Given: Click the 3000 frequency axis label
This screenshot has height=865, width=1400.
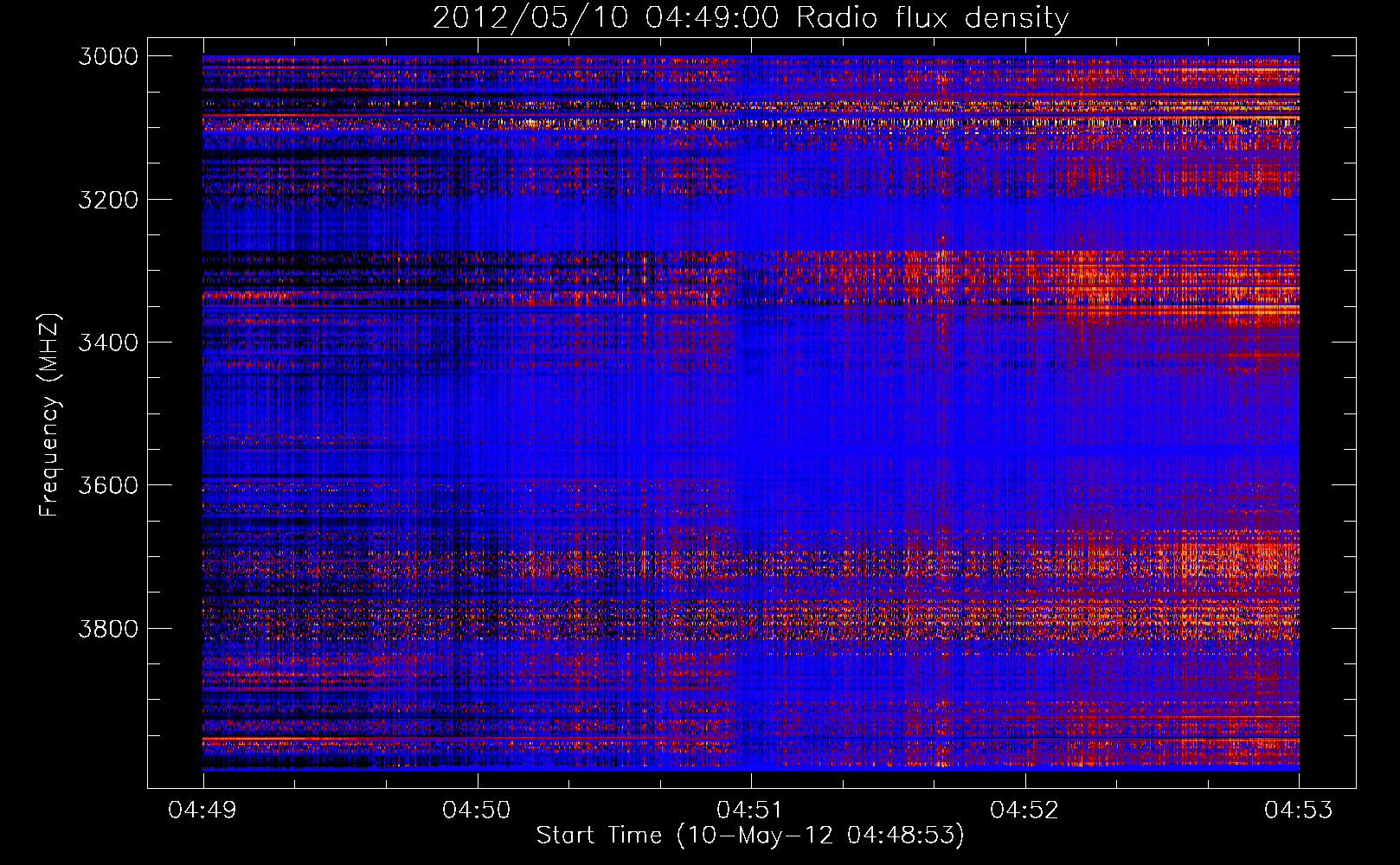Looking at the screenshot, I should pos(108,56).
